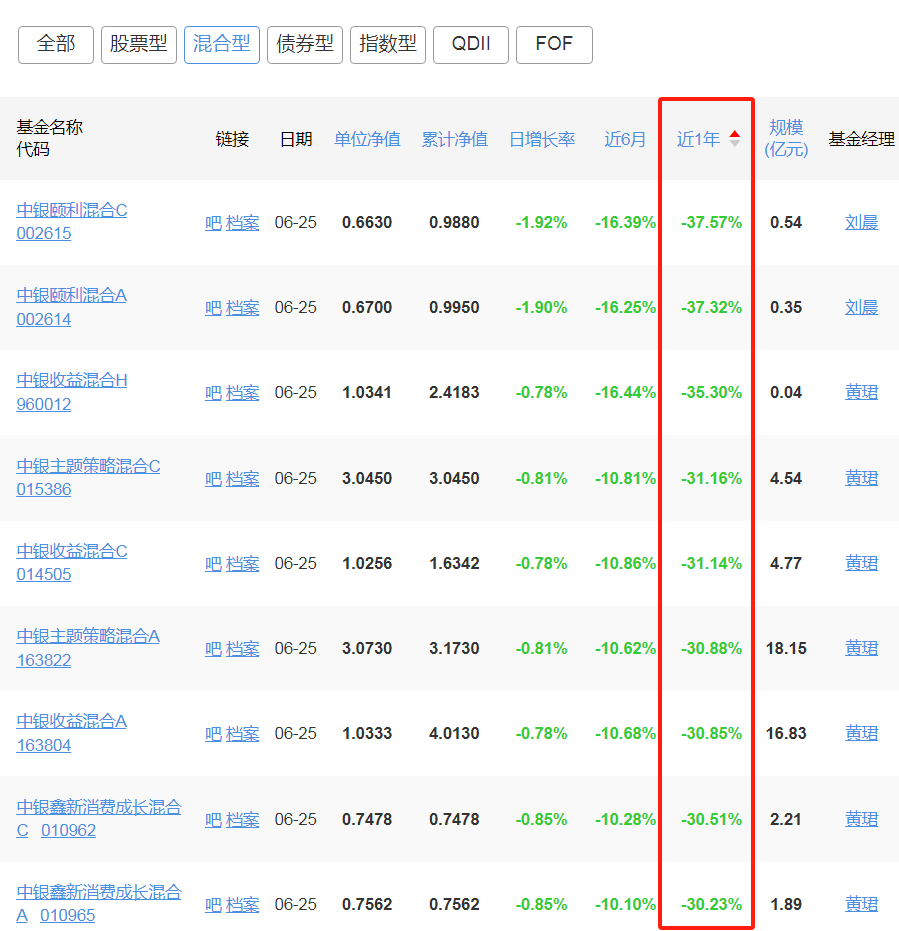The width and height of the screenshot is (899, 931).
Task: Toggle the 近1年 sort arrow icon
Action: tap(735, 138)
